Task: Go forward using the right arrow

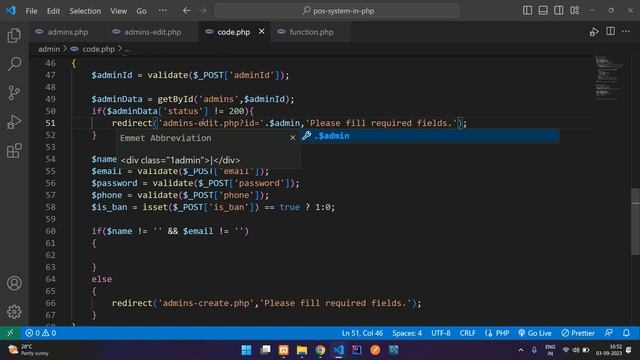Action: [203, 11]
